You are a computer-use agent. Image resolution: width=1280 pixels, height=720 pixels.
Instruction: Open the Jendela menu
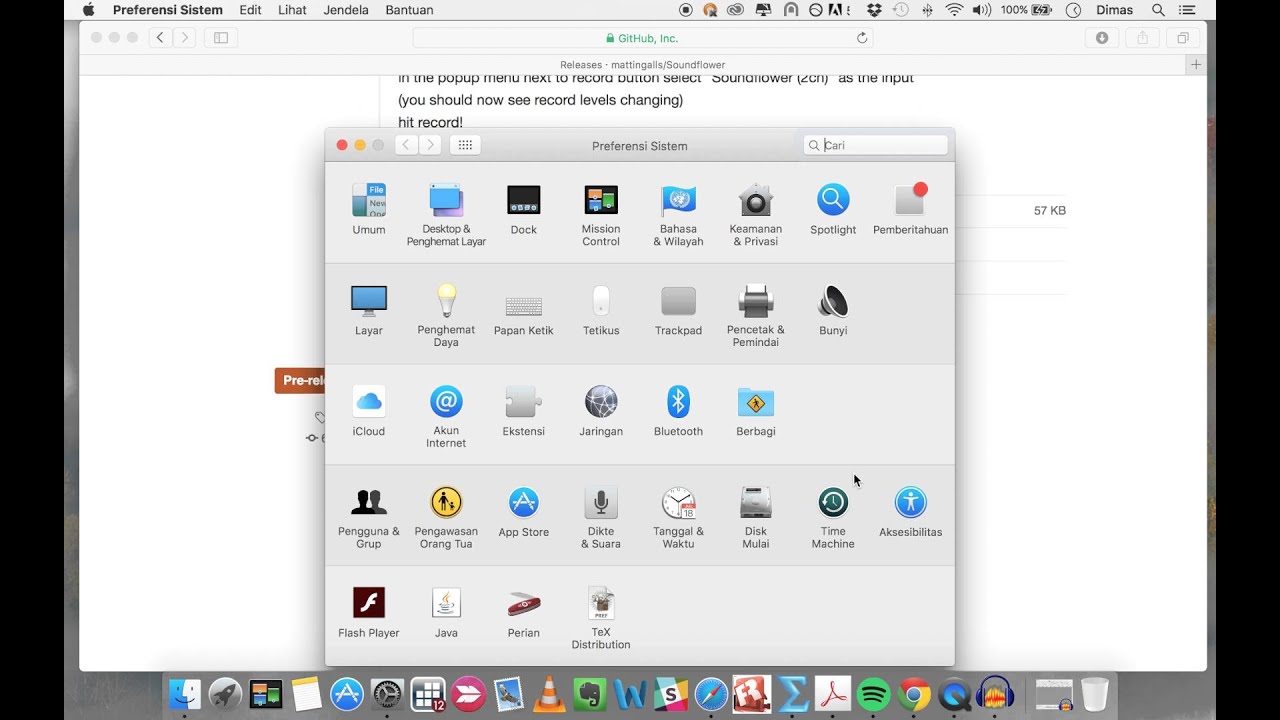pyautogui.click(x=346, y=10)
